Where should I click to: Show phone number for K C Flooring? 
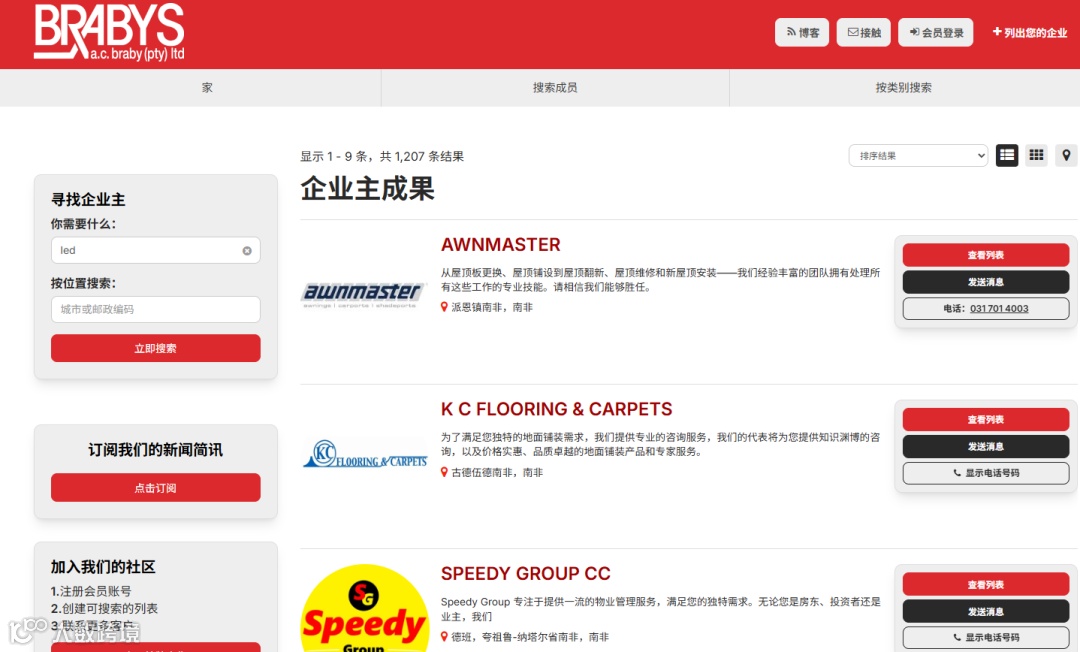click(x=986, y=473)
